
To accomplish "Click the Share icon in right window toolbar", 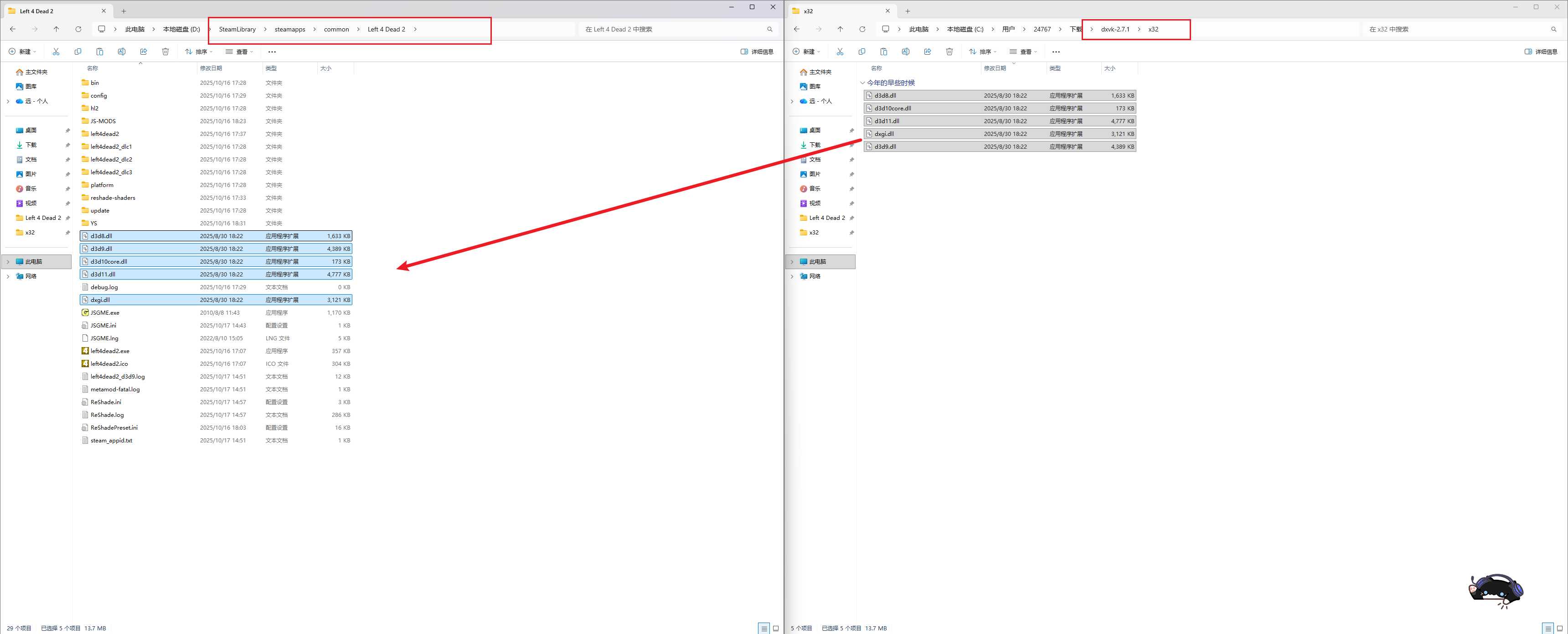I will (x=928, y=52).
